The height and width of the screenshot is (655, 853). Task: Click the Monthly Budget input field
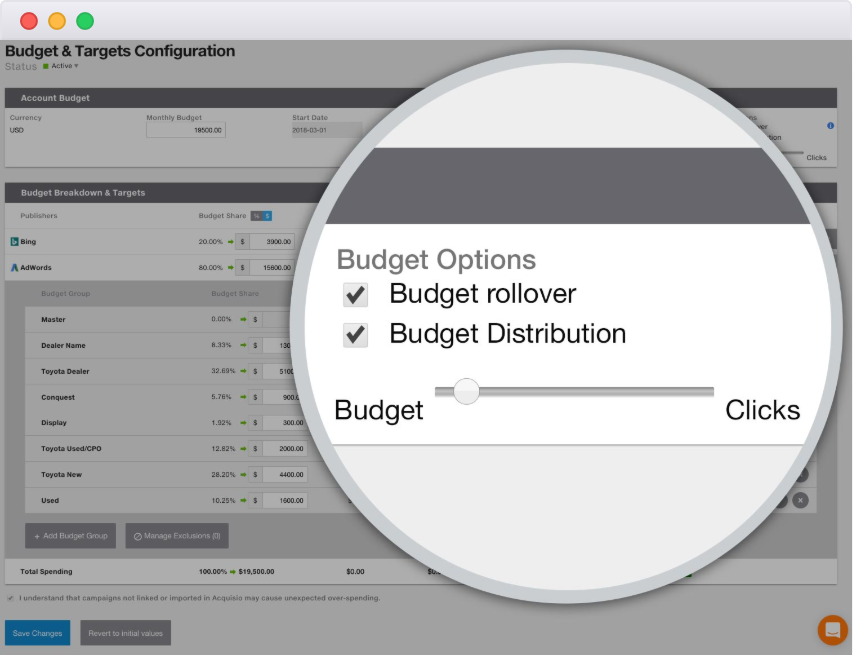(186, 129)
